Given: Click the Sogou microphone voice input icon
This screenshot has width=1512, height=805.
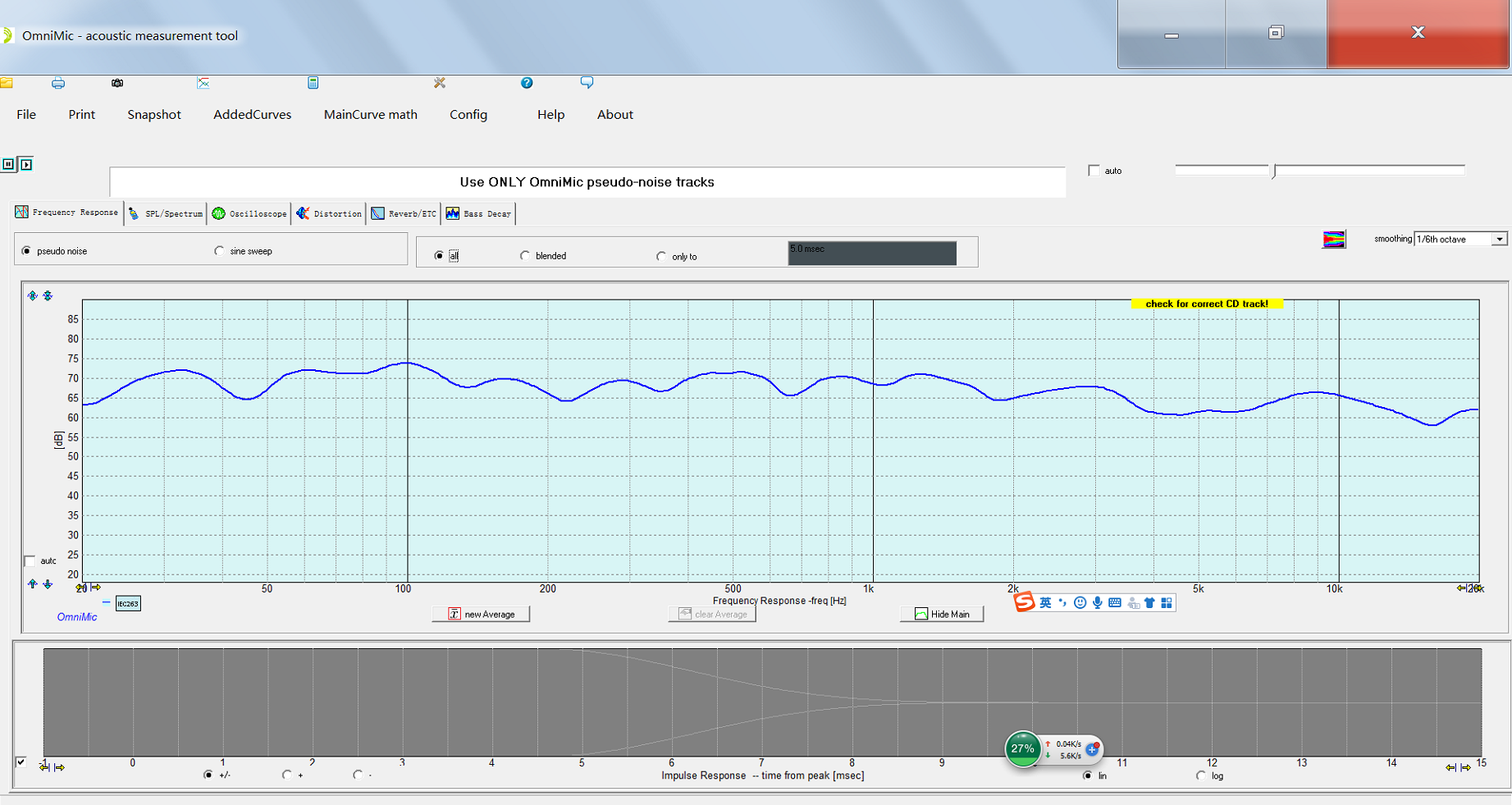Looking at the screenshot, I should coord(1097,603).
